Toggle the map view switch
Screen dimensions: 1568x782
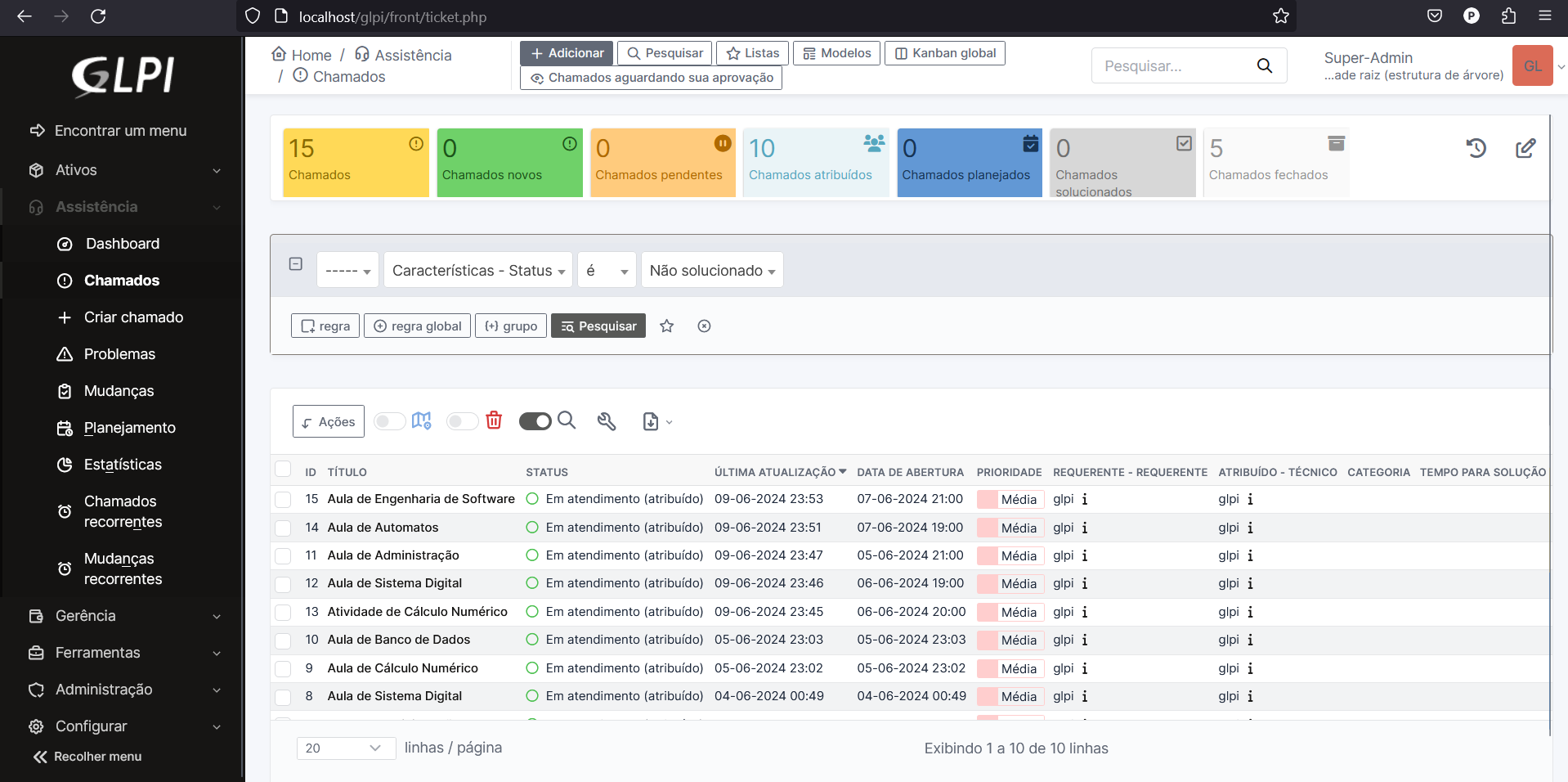point(390,421)
